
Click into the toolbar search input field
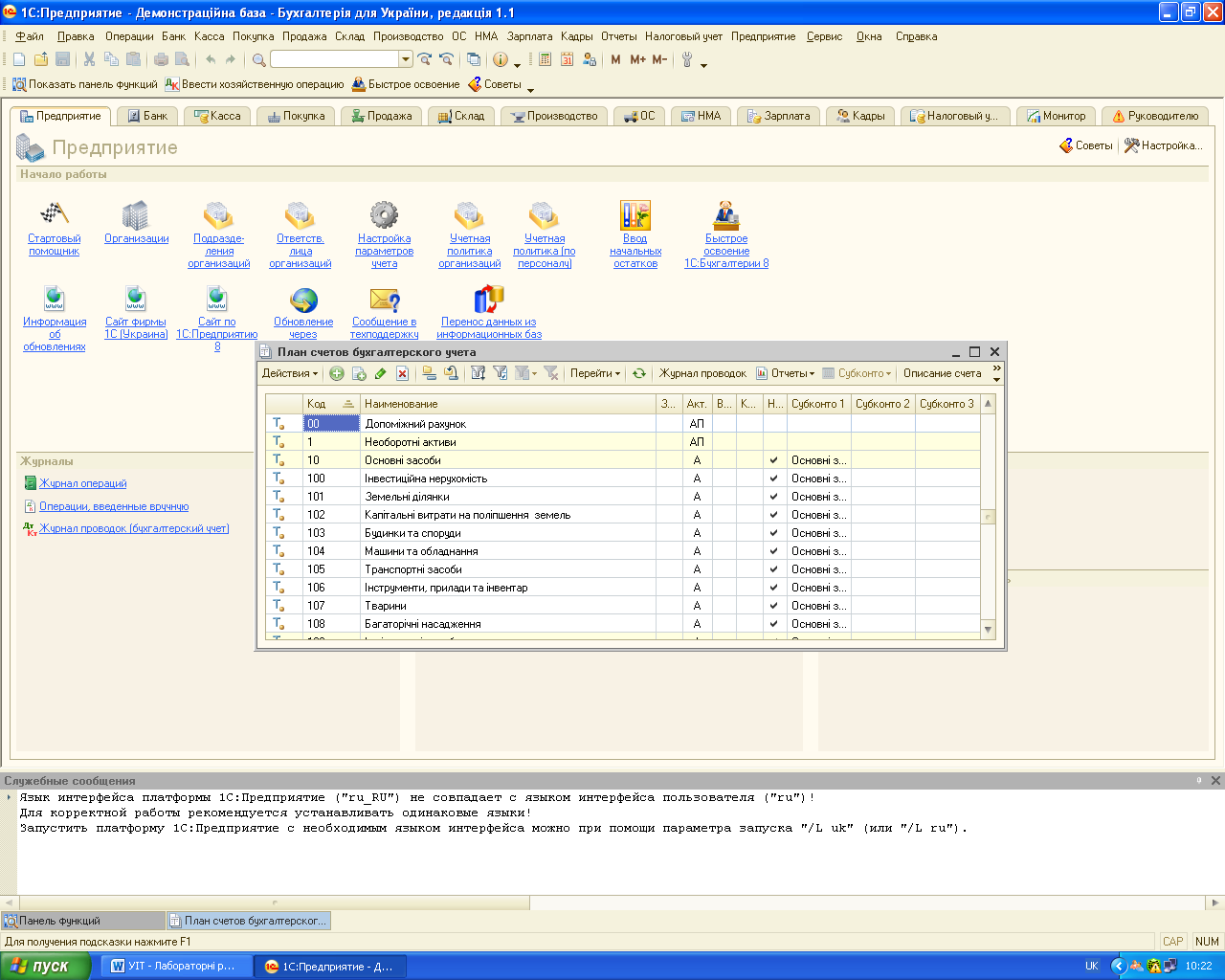pyautogui.click(x=334, y=59)
